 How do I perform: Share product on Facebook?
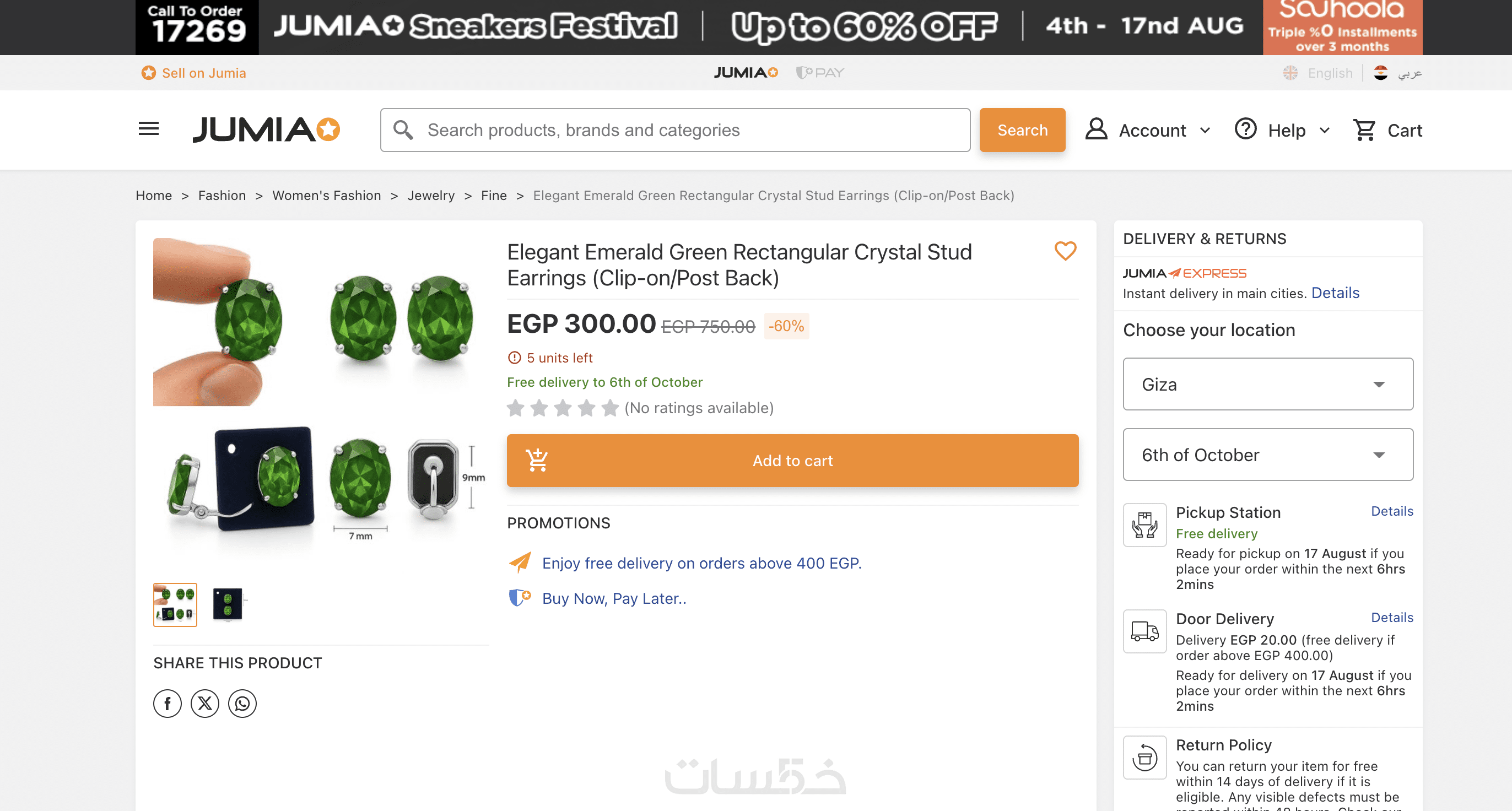pyautogui.click(x=168, y=703)
